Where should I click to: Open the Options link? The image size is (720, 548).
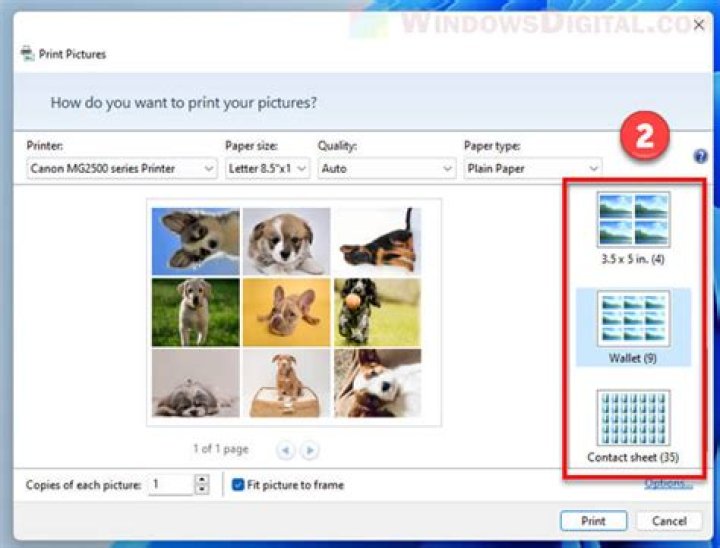point(668,485)
